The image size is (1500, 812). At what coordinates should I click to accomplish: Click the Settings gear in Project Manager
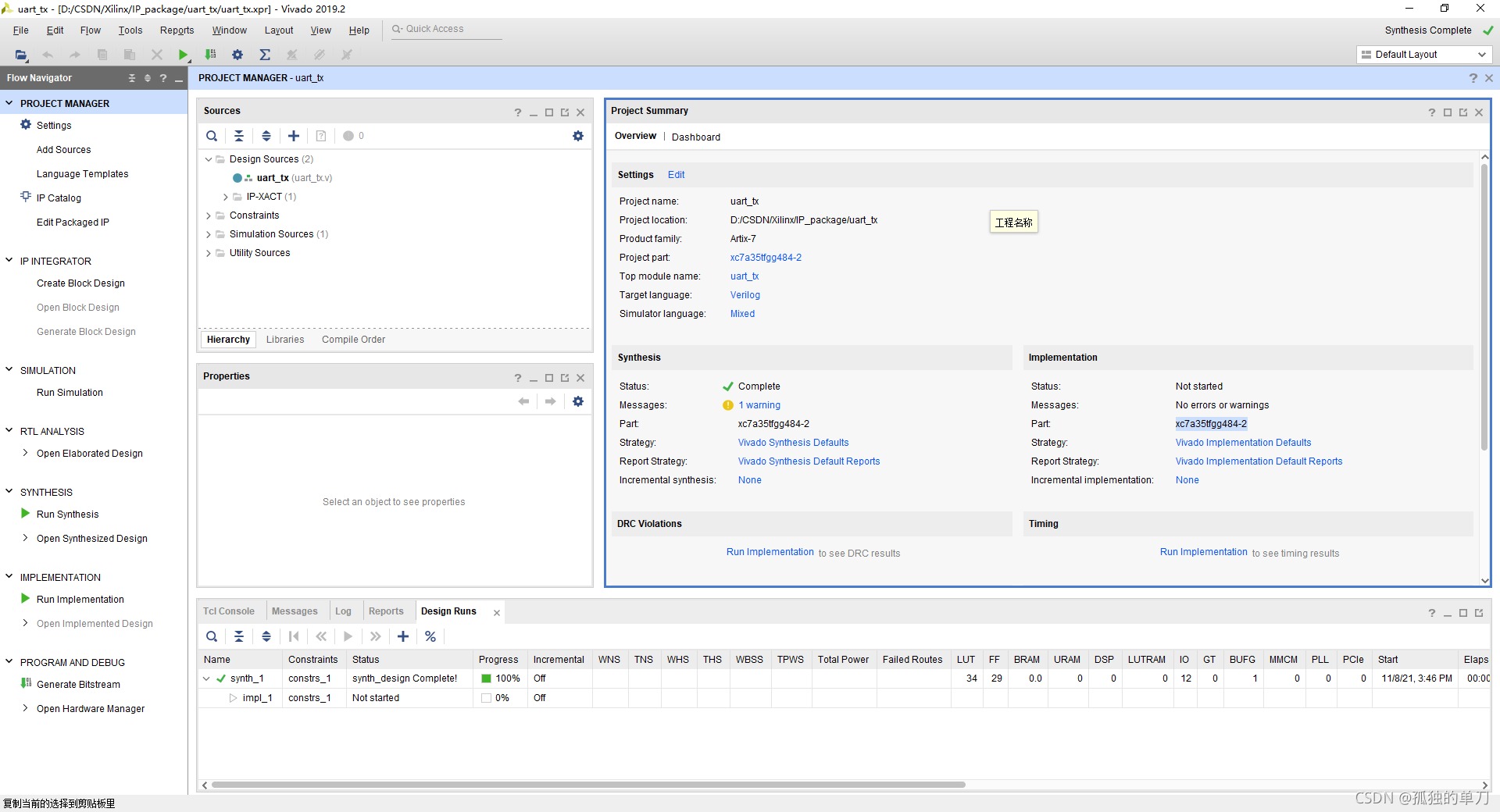click(x=26, y=125)
